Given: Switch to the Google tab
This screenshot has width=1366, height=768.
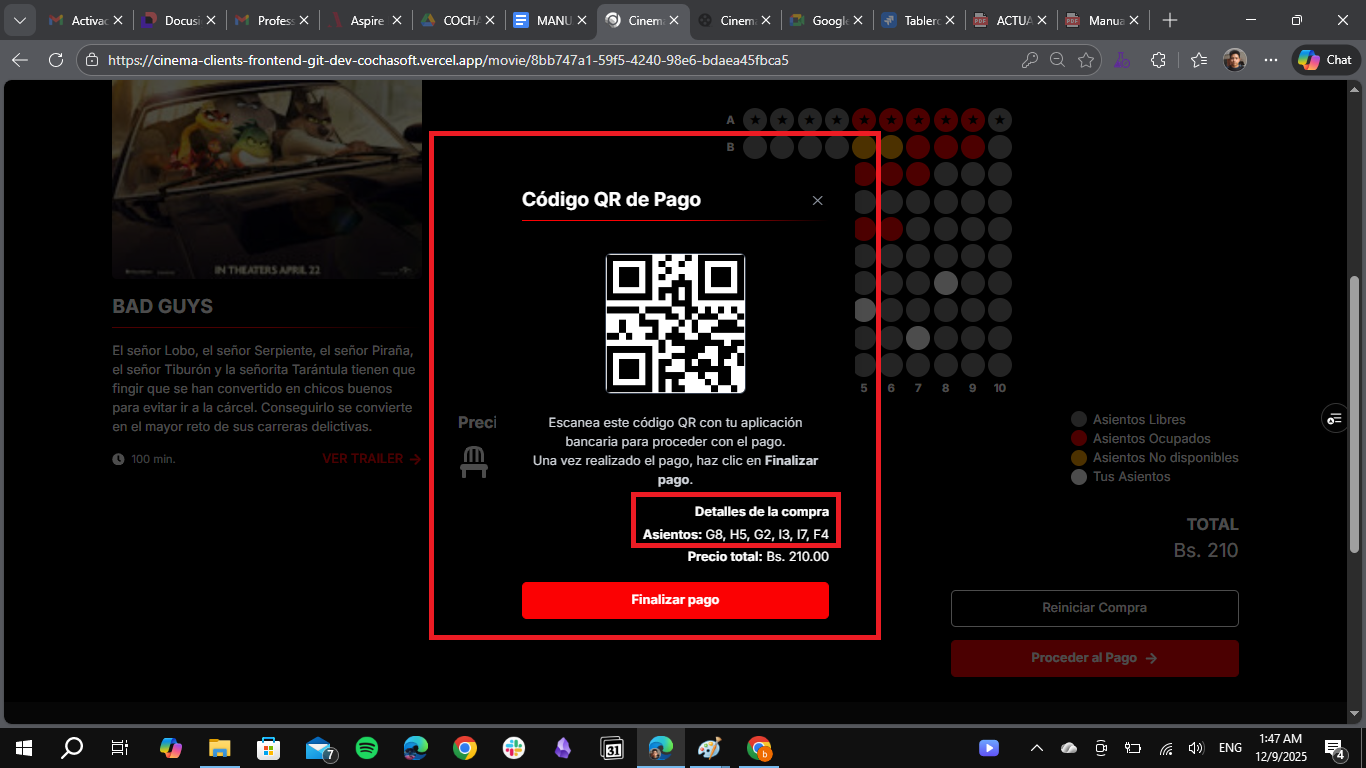Looking at the screenshot, I should coord(820,20).
